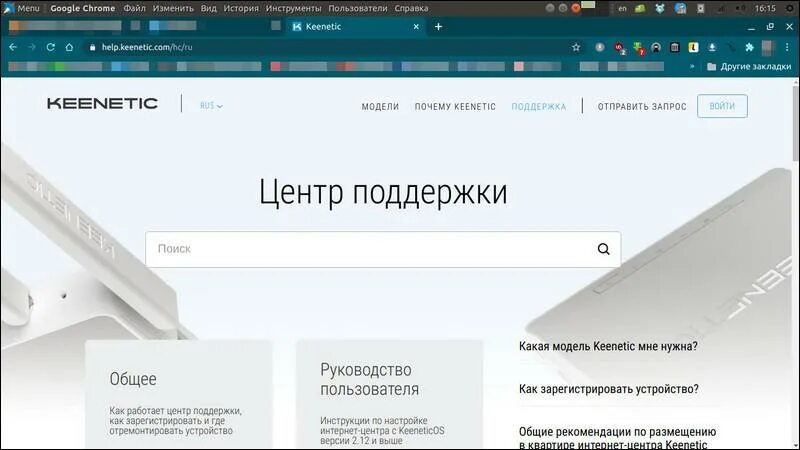
Task: Click the en keyboard layout indicator
Action: click(622, 8)
